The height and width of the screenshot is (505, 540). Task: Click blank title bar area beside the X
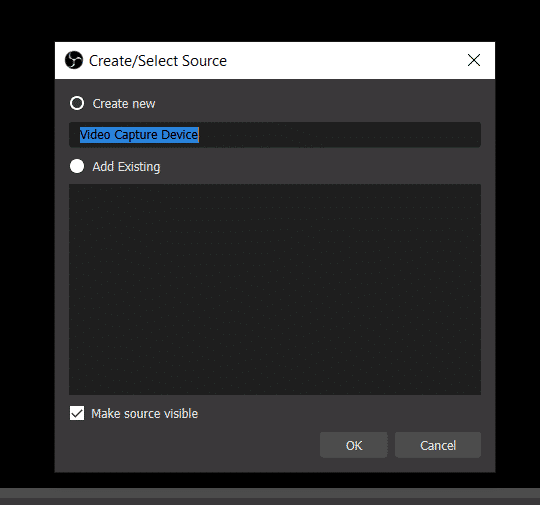click(344, 61)
